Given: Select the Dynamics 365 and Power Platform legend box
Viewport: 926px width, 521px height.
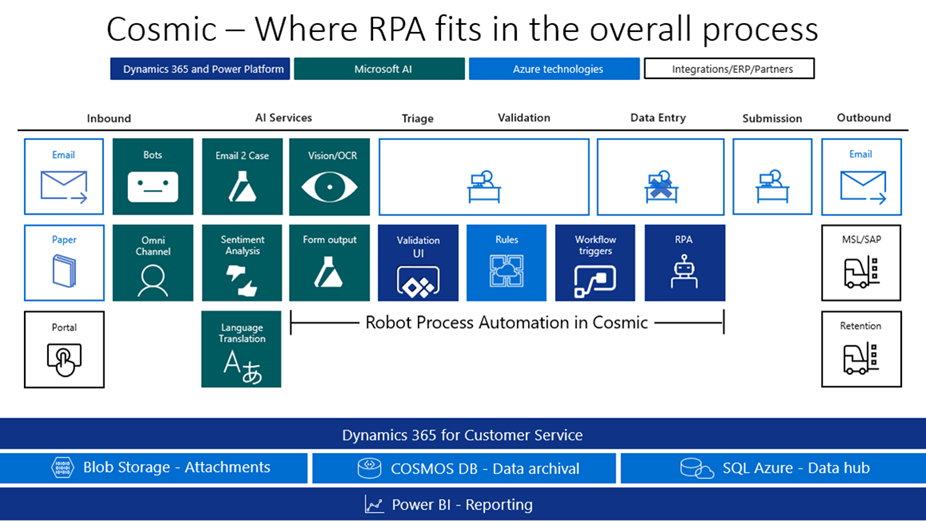Looking at the screenshot, I should [x=200, y=69].
